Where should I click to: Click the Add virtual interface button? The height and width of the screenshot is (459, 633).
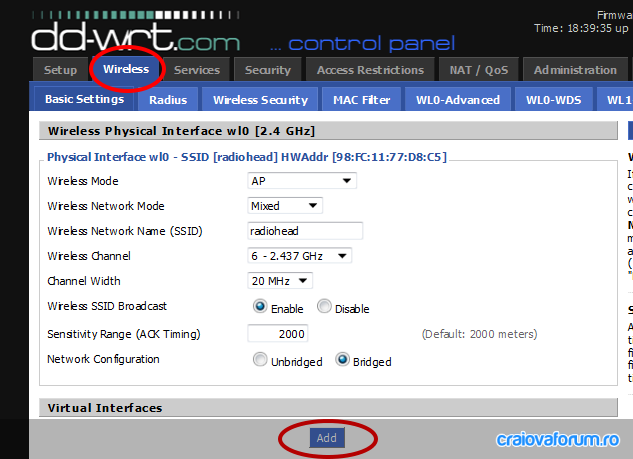327,438
